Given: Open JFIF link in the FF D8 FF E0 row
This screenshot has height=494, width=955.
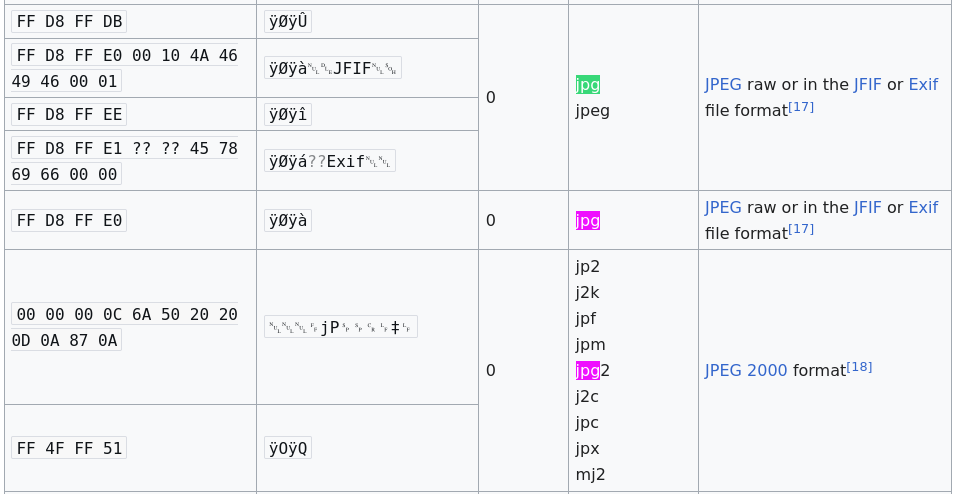Looking at the screenshot, I should coord(867,208).
